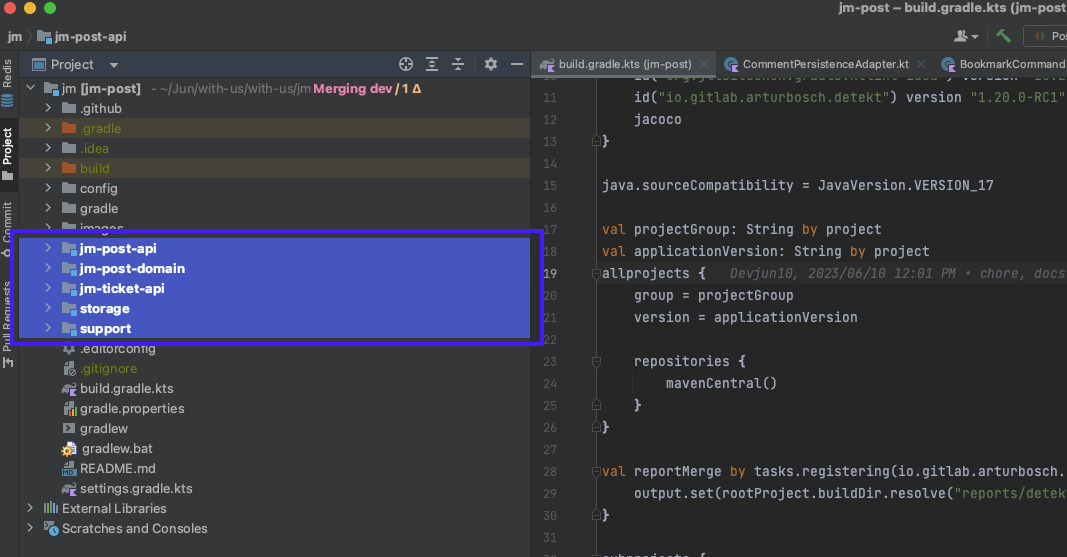Collapse the jm [jm-post] root node
1067x557 pixels.
tap(31, 88)
